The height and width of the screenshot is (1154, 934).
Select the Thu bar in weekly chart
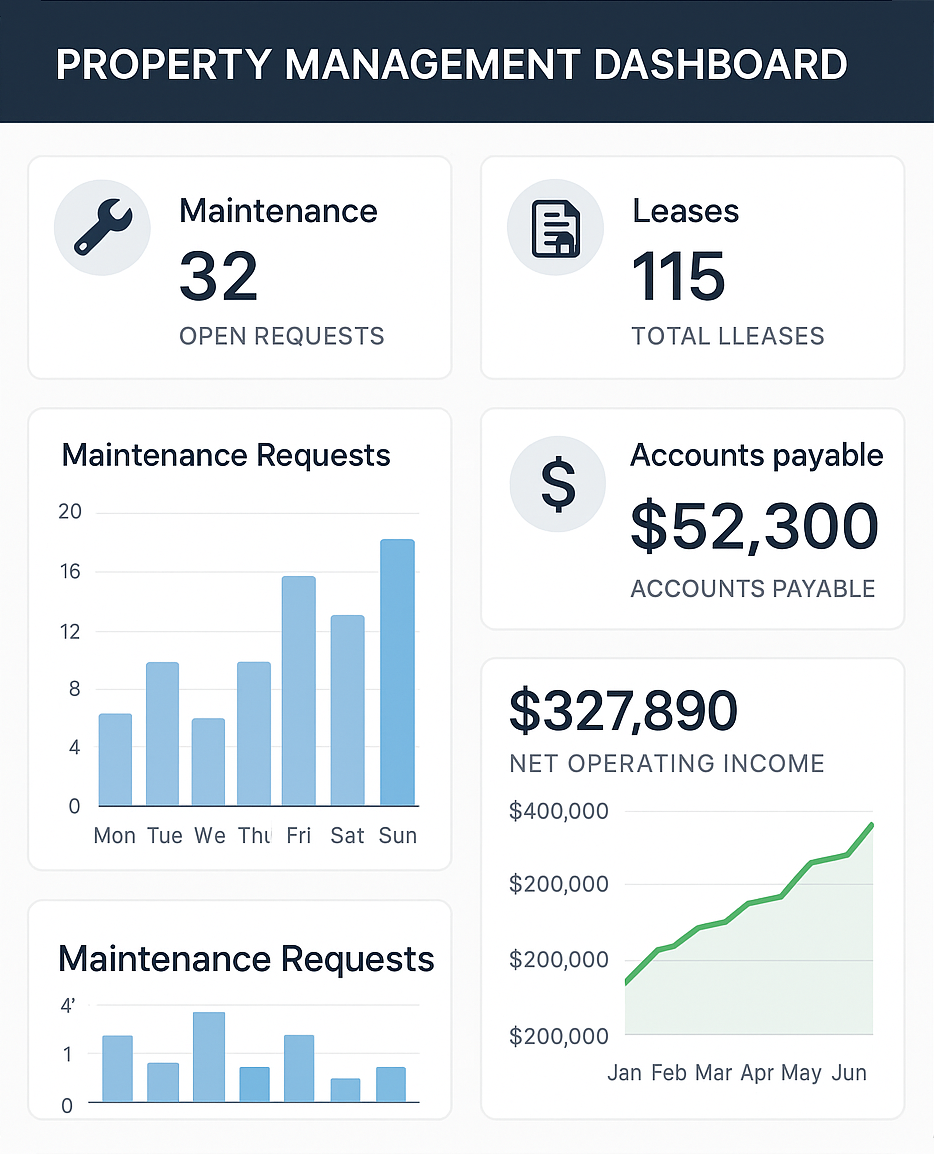254,734
